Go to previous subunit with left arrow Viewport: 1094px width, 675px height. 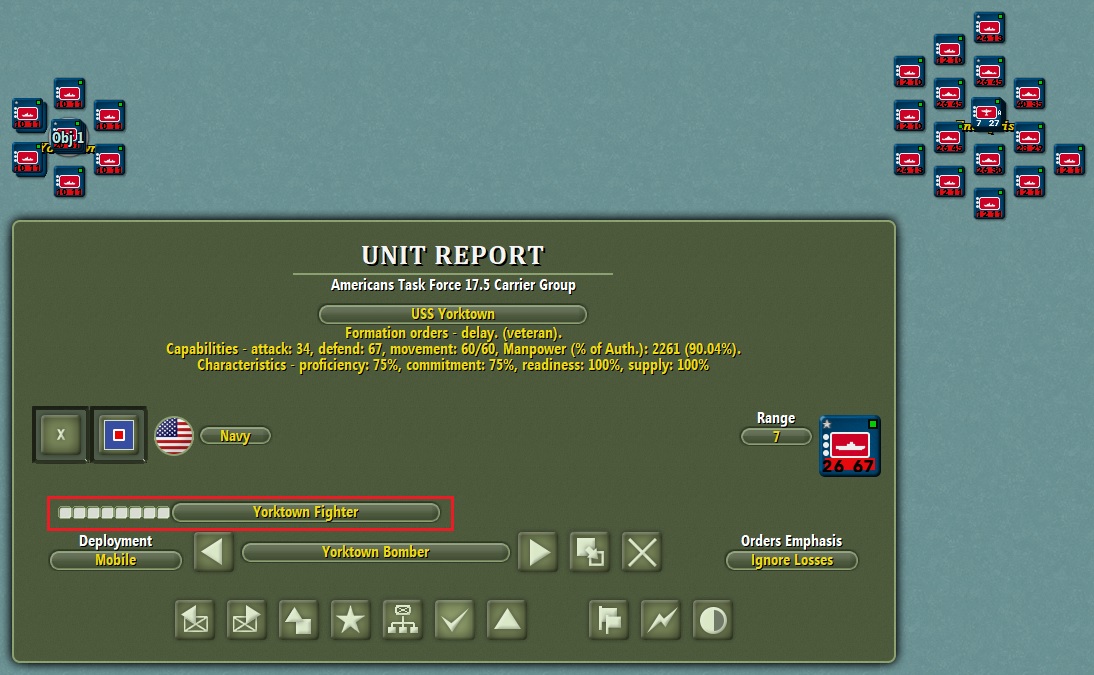[213, 552]
